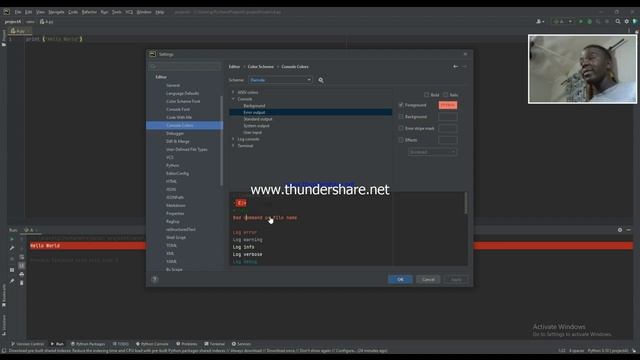Toggle the Bold checkbox
The image size is (640, 360).
pos(427,95)
